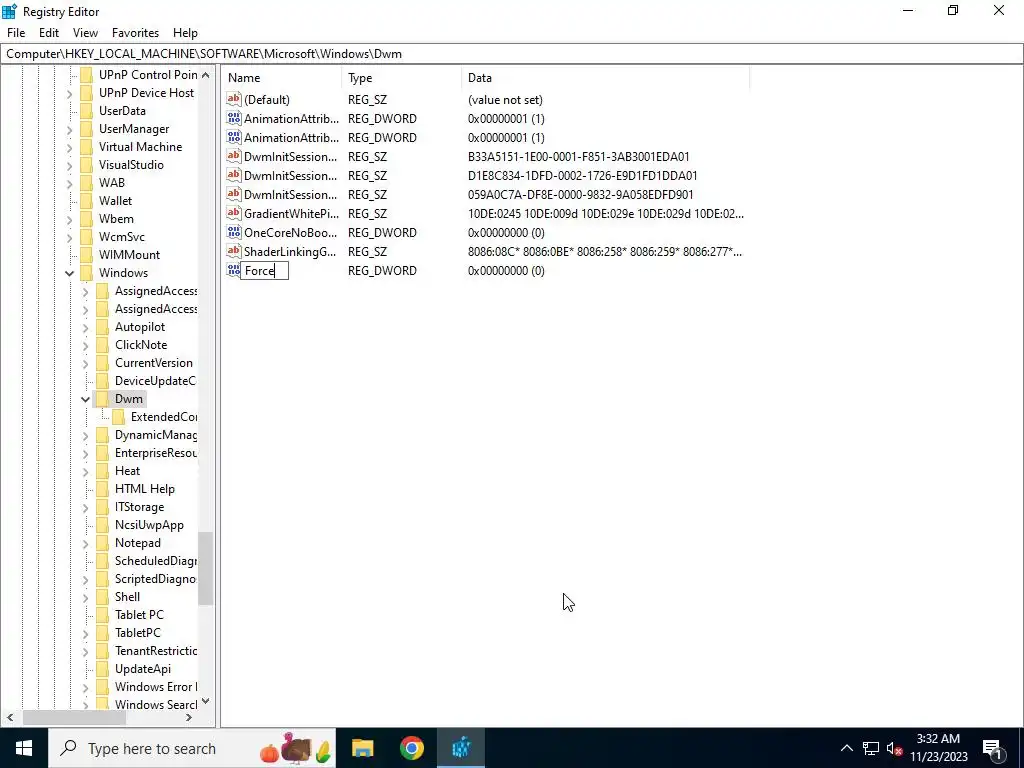This screenshot has height=768, width=1024.
Task: Click the (value not set) data cell
Action: 505,100
